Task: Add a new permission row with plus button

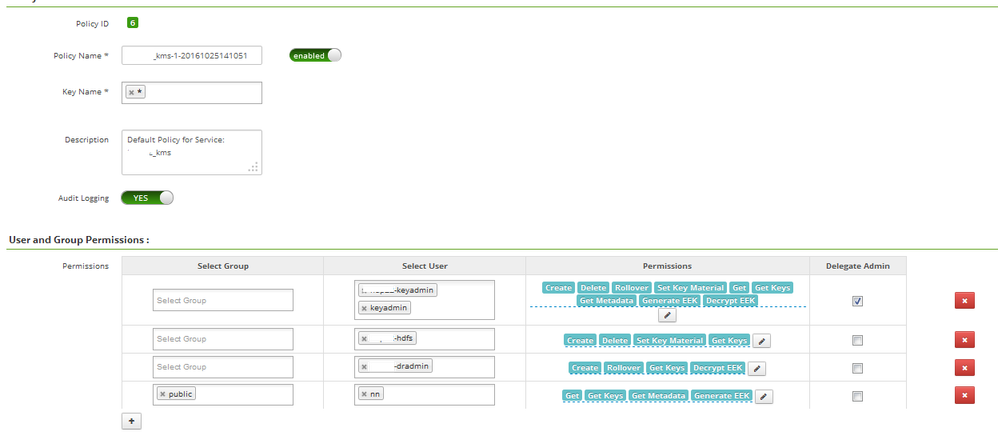Action: point(131,422)
